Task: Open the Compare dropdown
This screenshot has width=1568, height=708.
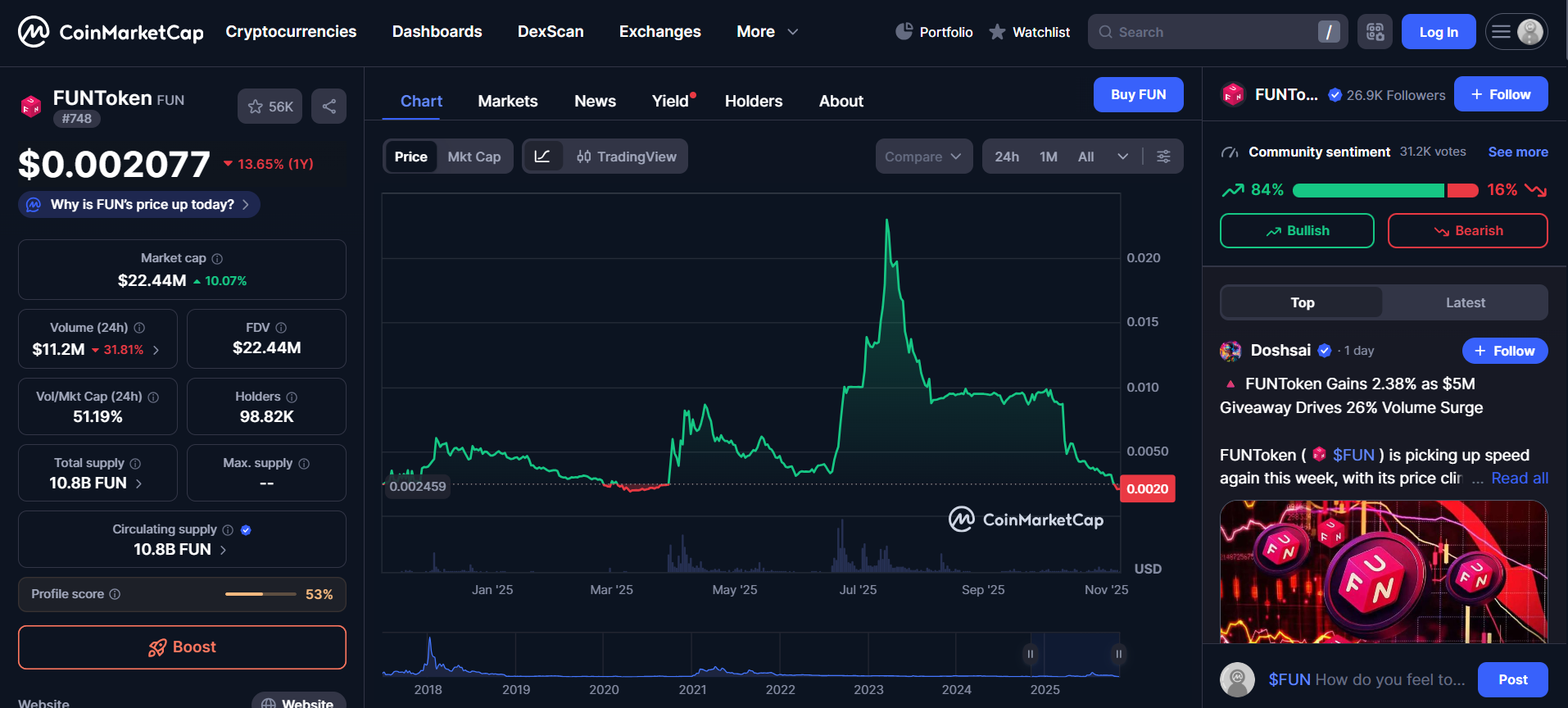Action: coord(923,157)
